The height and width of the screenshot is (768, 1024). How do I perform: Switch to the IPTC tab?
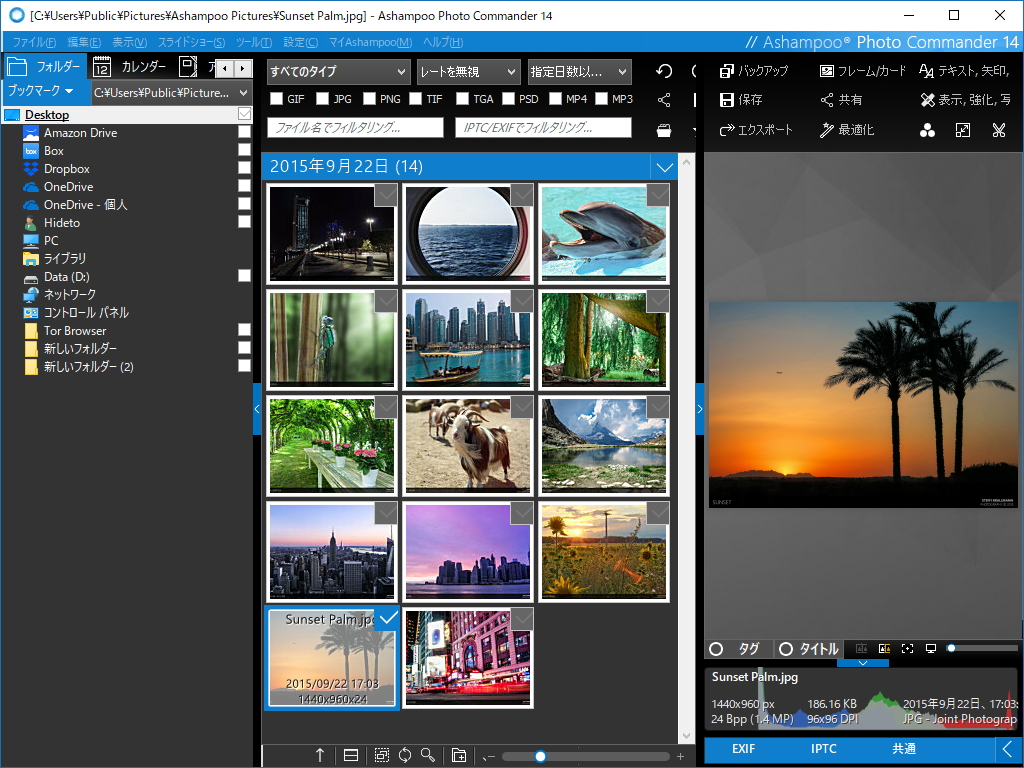pyautogui.click(x=823, y=749)
